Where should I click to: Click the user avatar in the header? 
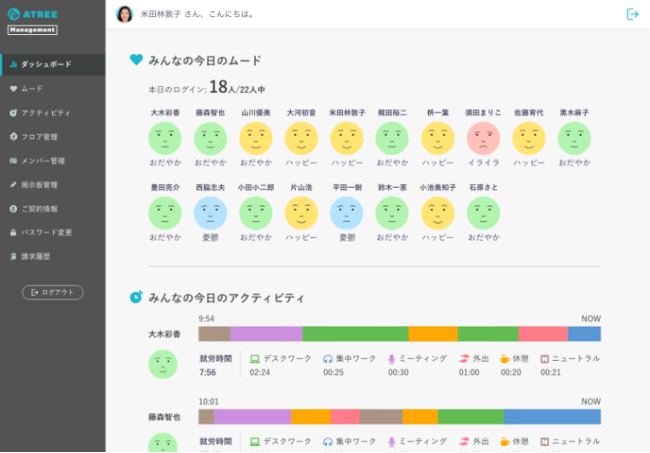coord(125,14)
